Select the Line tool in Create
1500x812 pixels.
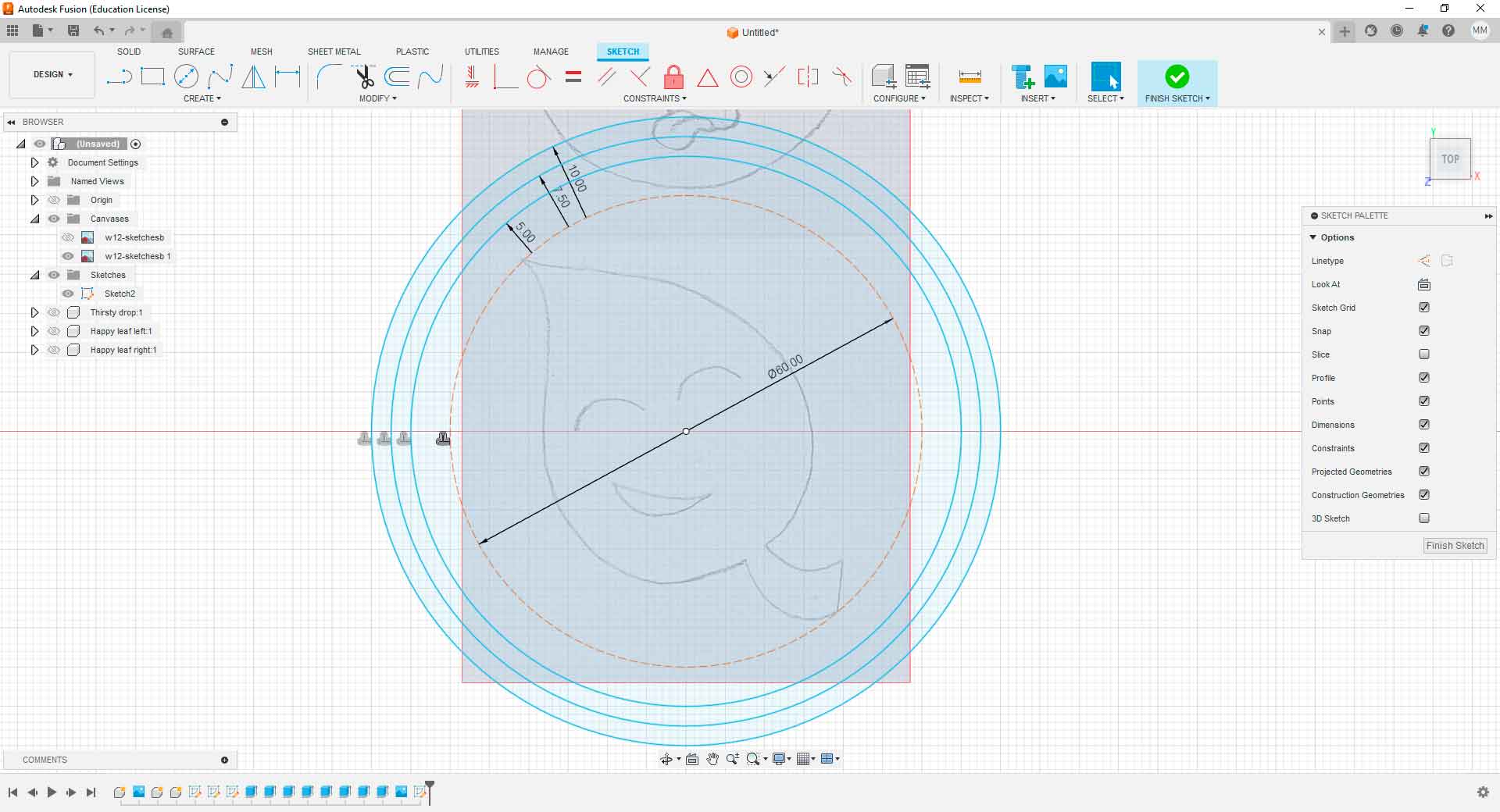pos(119,77)
